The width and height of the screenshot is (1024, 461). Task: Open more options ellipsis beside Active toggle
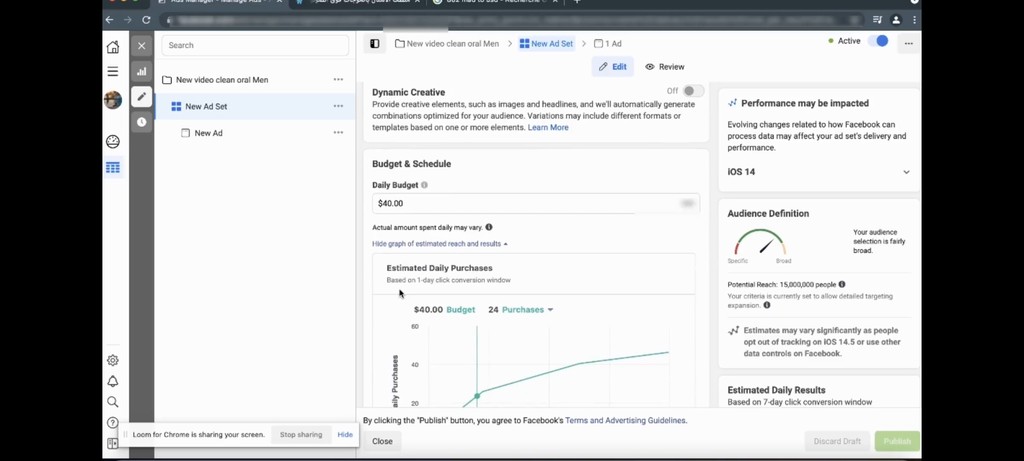click(x=908, y=44)
